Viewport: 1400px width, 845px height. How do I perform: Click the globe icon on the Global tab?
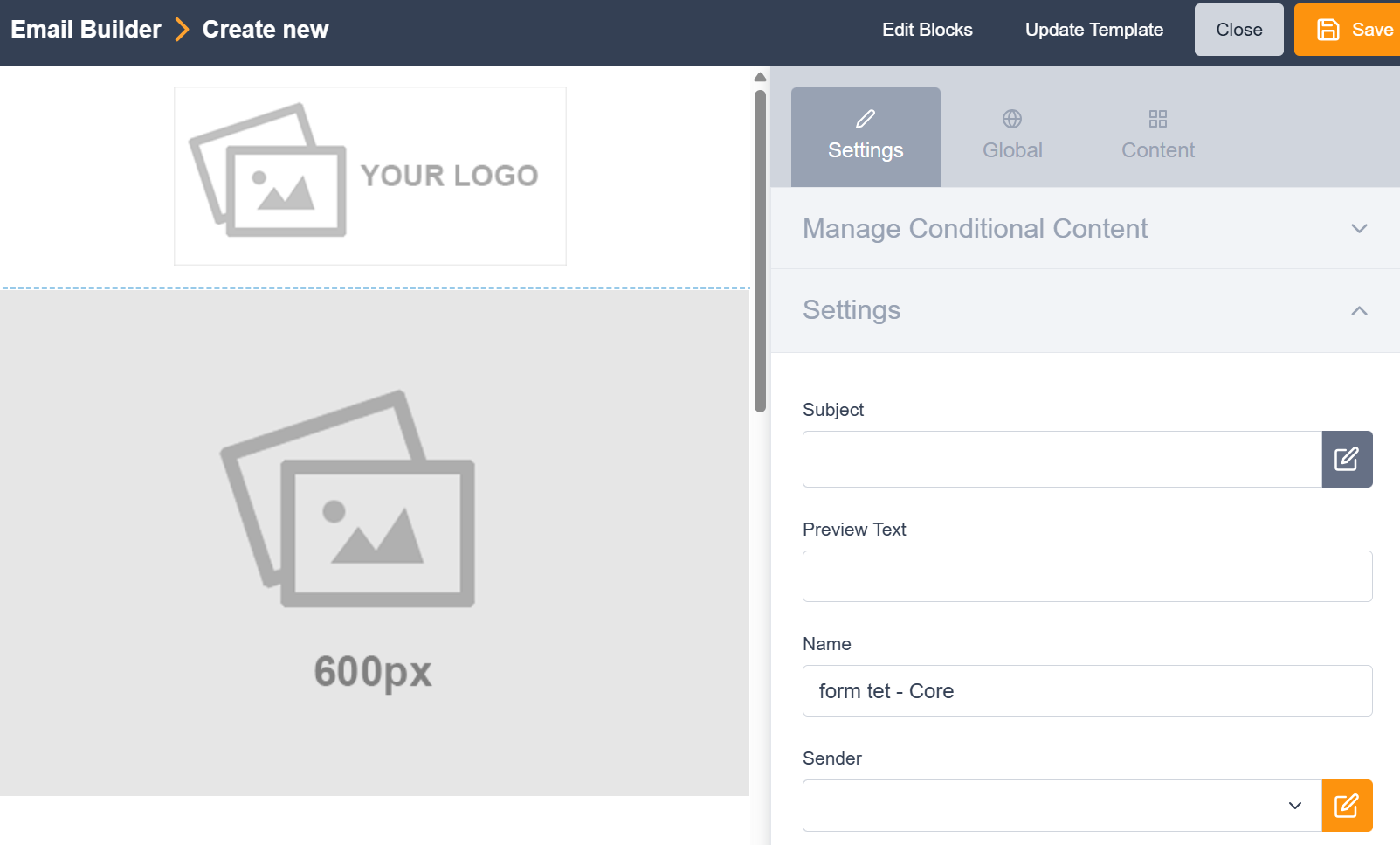(x=1012, y=119)
